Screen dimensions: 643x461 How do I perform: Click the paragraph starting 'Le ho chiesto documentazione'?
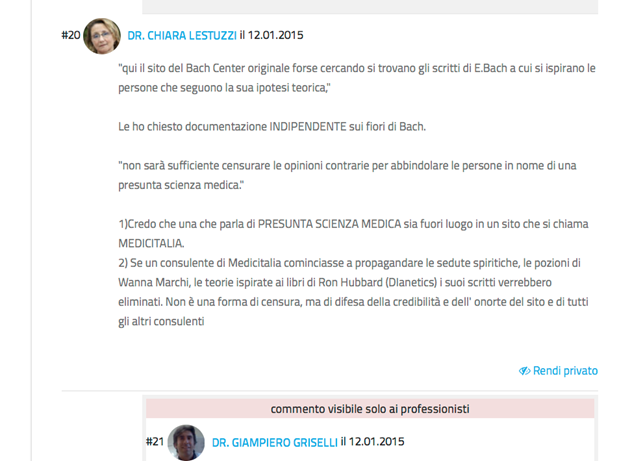[x=272, y=127]
